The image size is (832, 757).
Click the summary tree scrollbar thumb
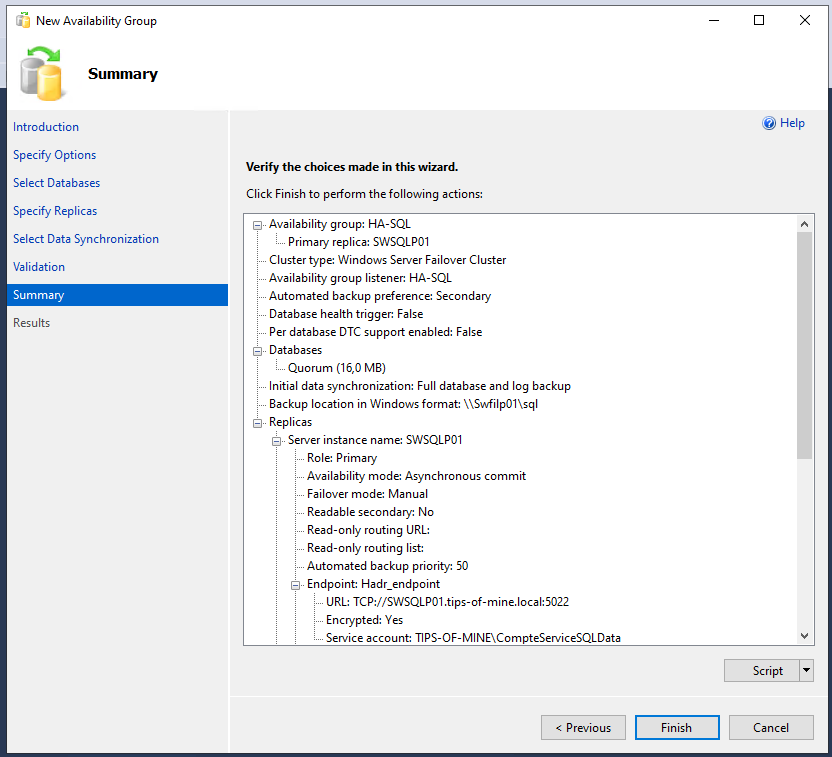click(x=804, y=345)
